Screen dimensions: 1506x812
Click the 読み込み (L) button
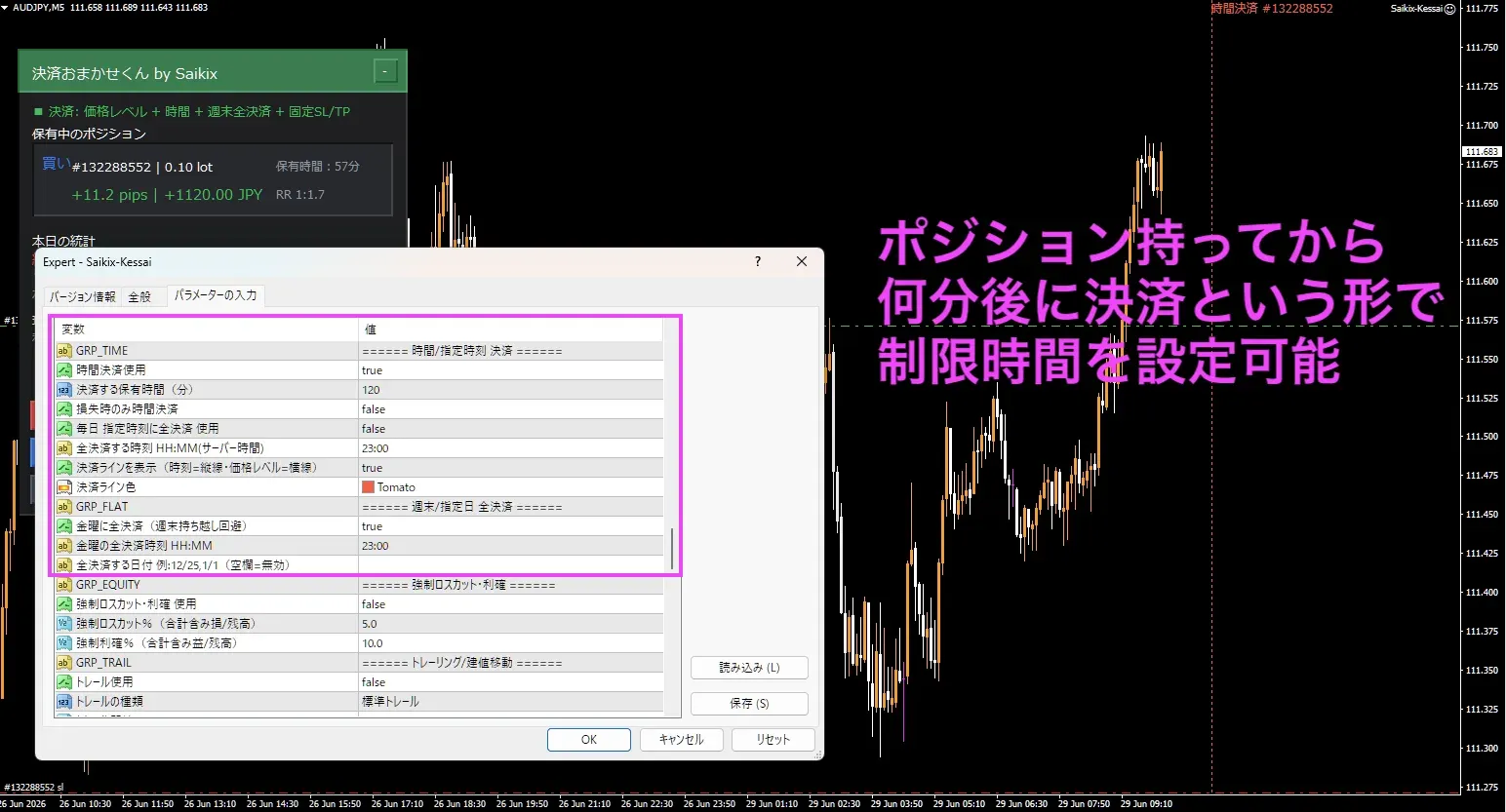(x=749, y=668)
